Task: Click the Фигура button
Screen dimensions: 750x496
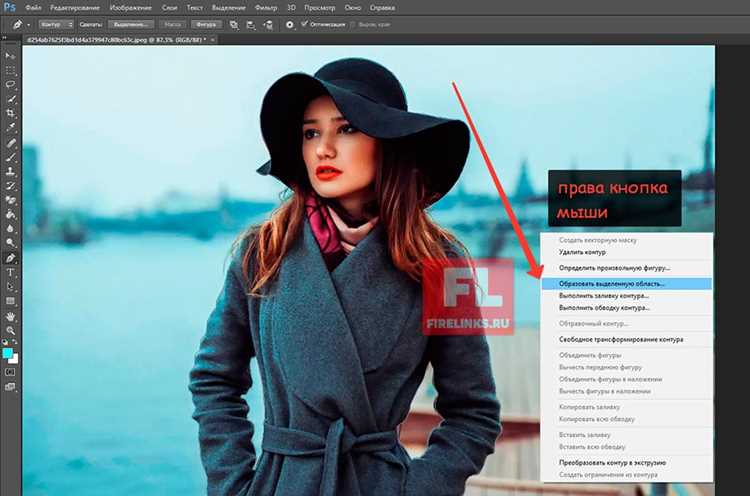Action: point(206,24)
